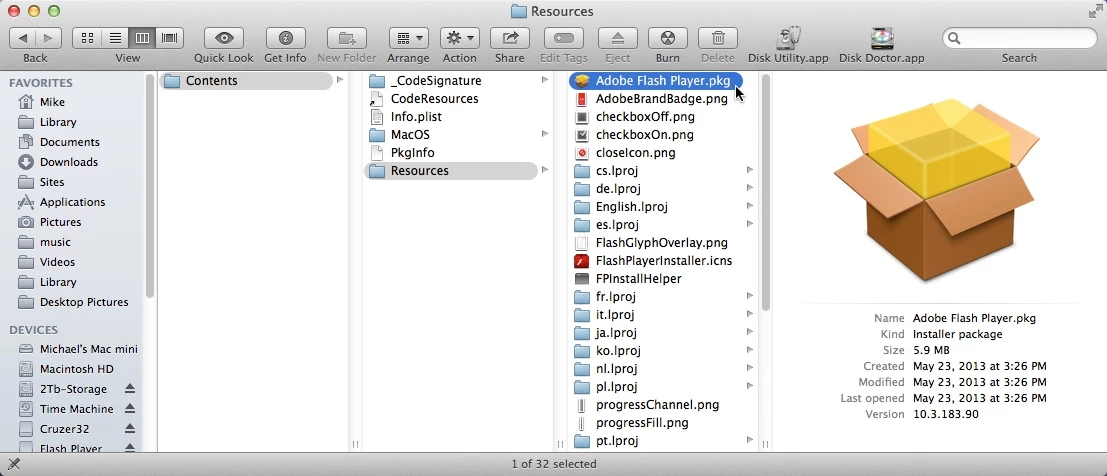Switch to Cover Flow view
1107x476 pixels.
(x=169, y=38)
